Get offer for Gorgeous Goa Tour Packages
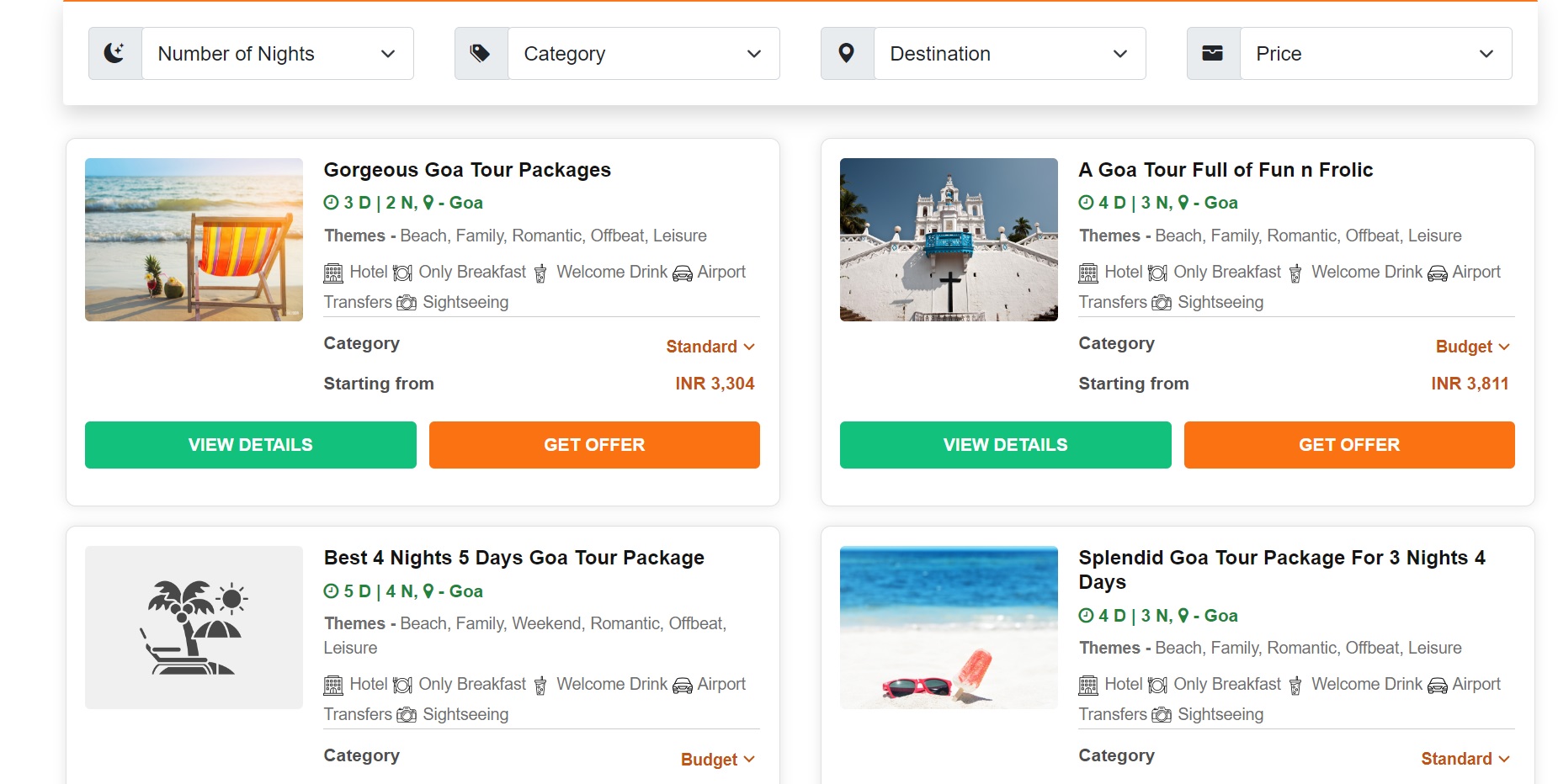This screenshot has height=784, width=1558. pos(594,445)
